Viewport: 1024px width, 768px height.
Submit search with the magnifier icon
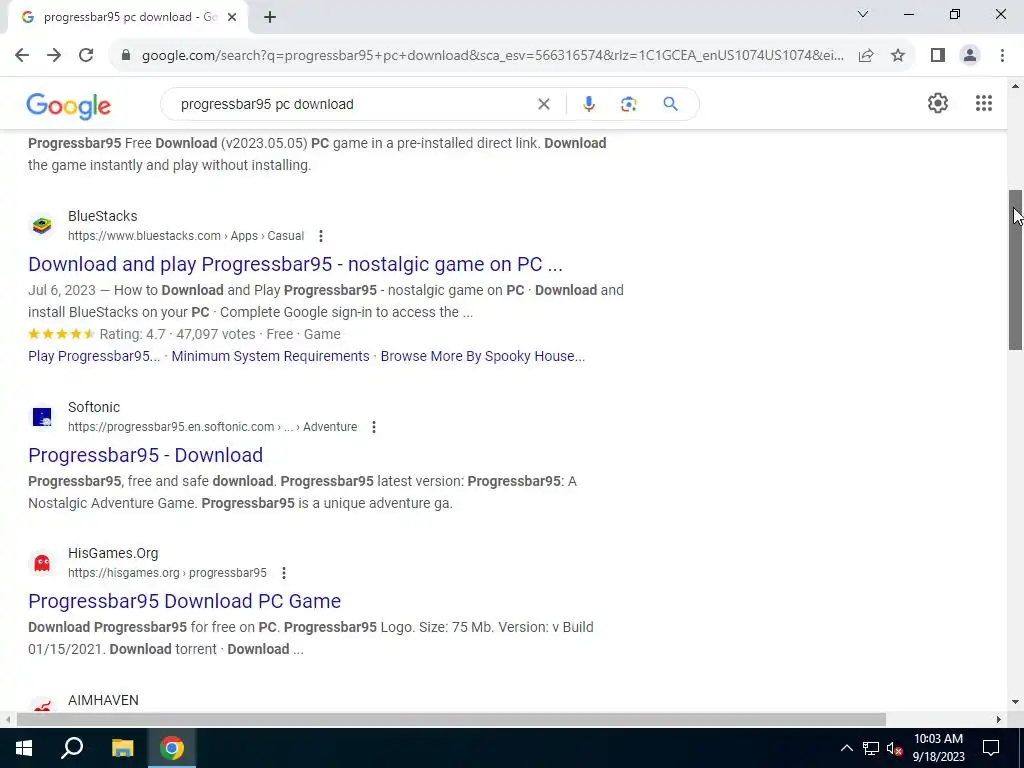point(670,104)
